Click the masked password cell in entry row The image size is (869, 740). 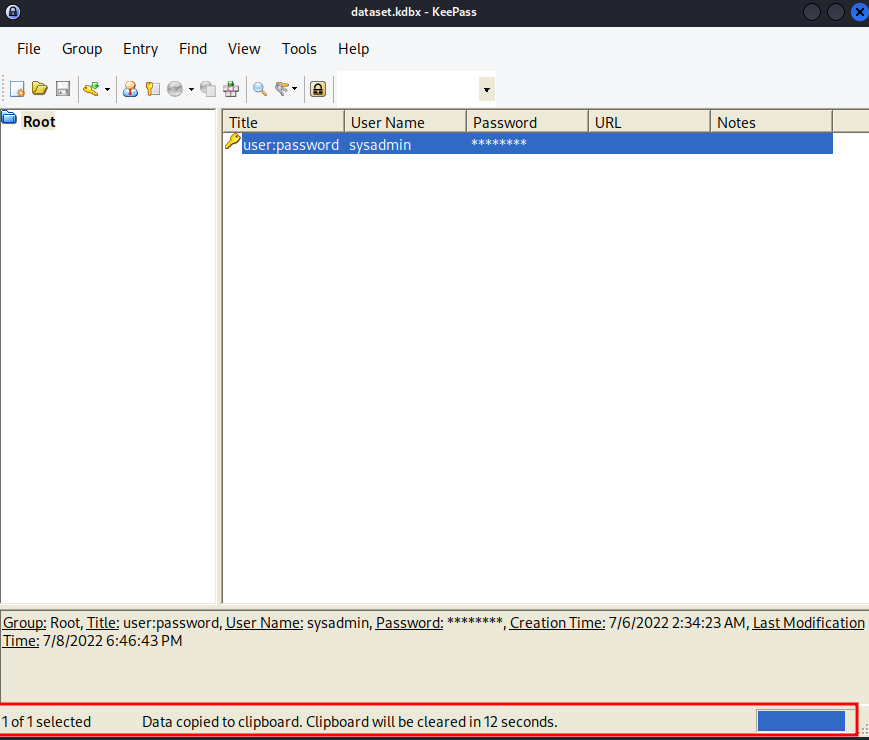coord(499,144)
